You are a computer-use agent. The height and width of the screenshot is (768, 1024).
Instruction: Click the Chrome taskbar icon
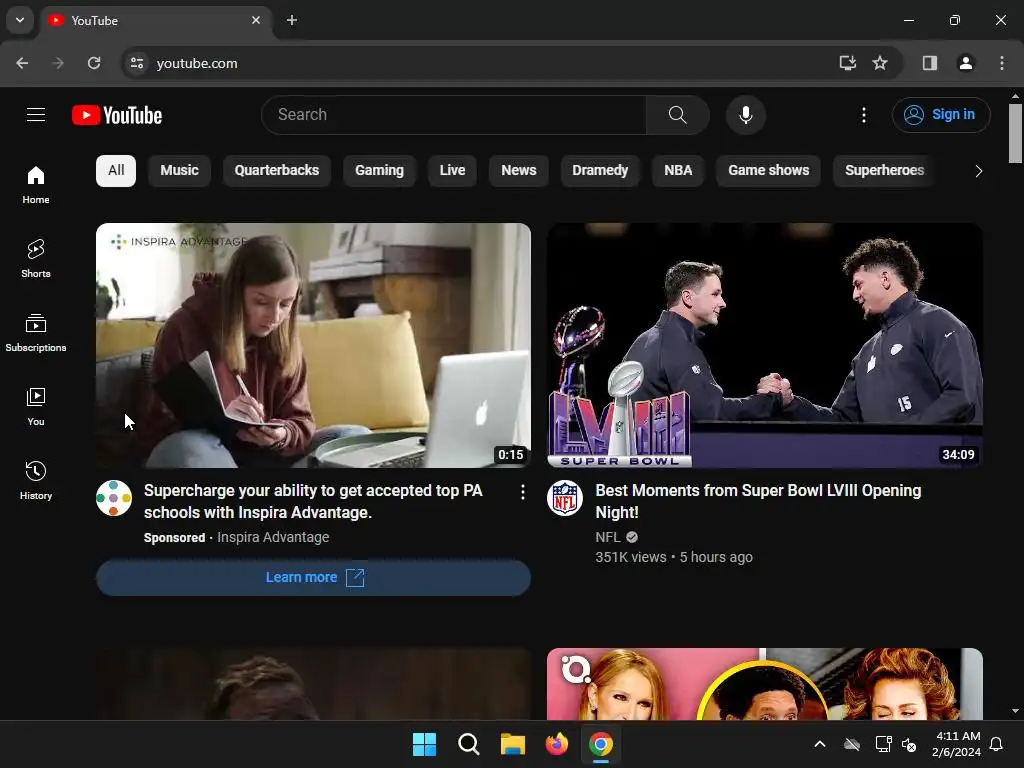coord(601,744)
